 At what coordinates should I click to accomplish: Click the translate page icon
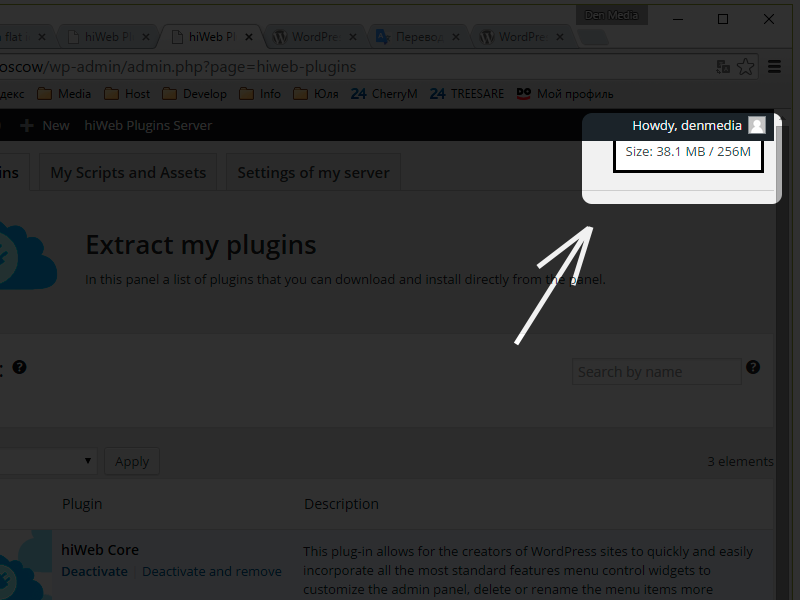(x=723, y=67)
